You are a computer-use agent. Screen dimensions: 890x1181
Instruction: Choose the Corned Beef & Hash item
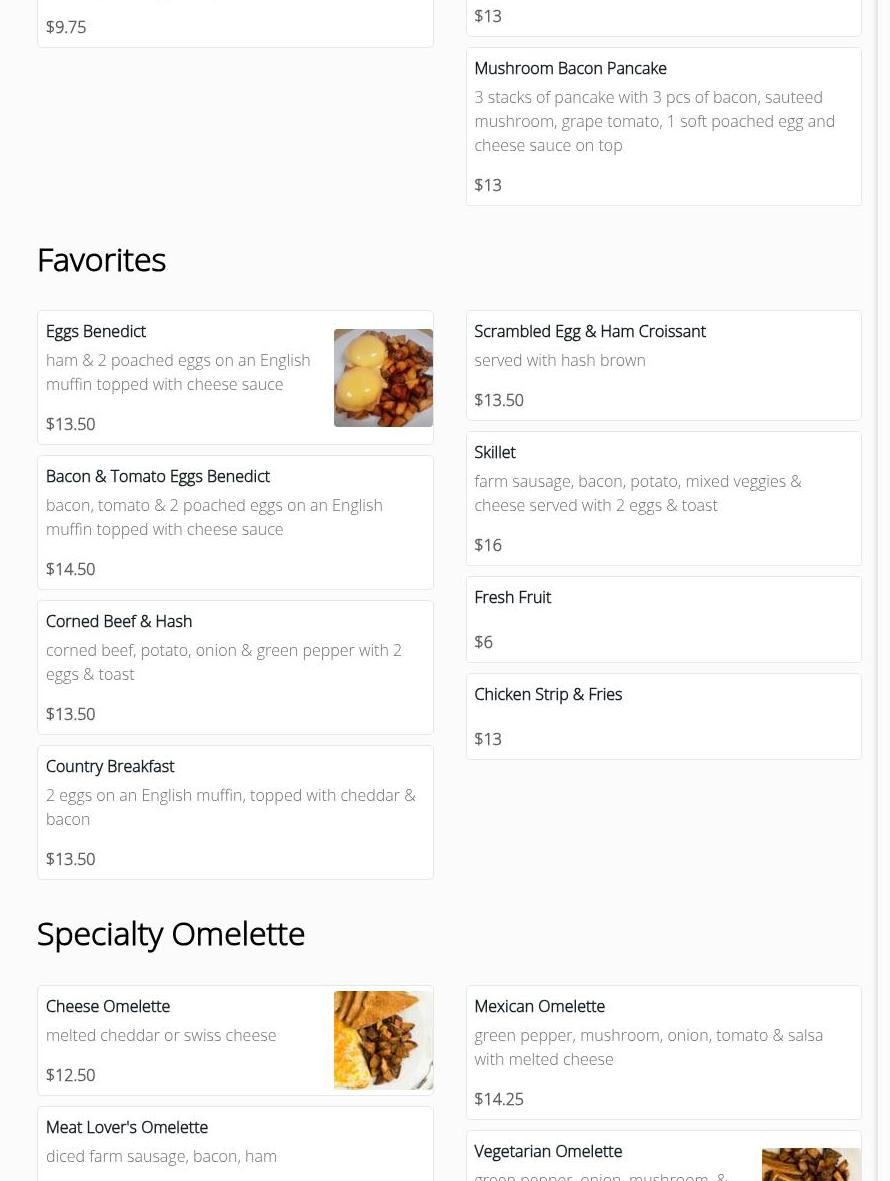(x=235, y=667)
